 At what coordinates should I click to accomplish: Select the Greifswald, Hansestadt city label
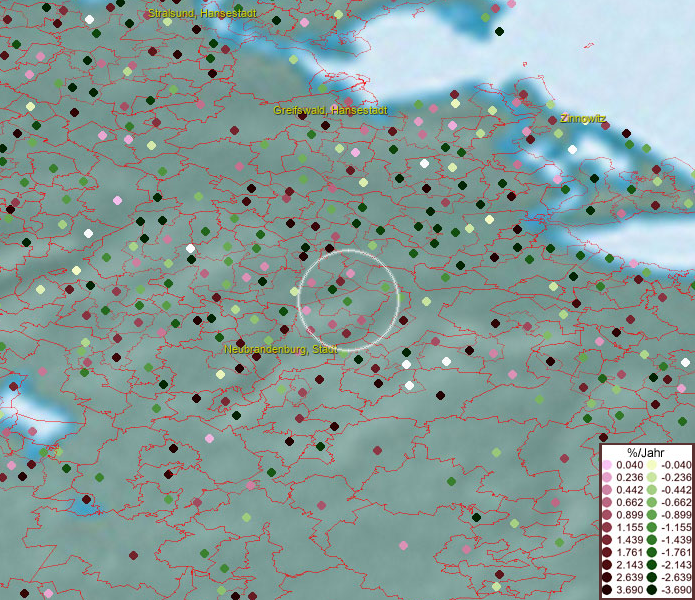pyautogui.click(x=329, y=109)
